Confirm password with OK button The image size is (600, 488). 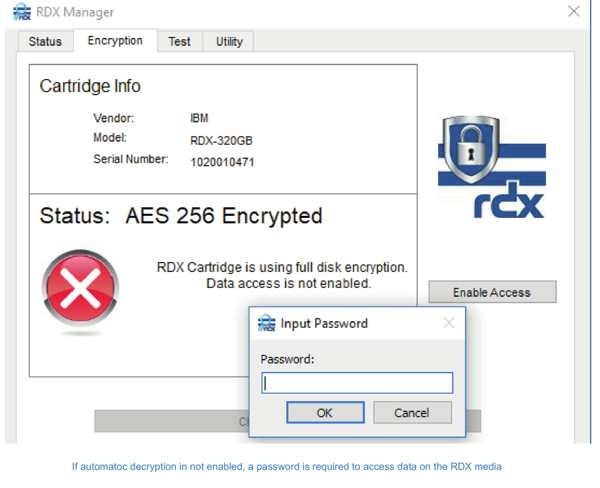tap(325, 413)
